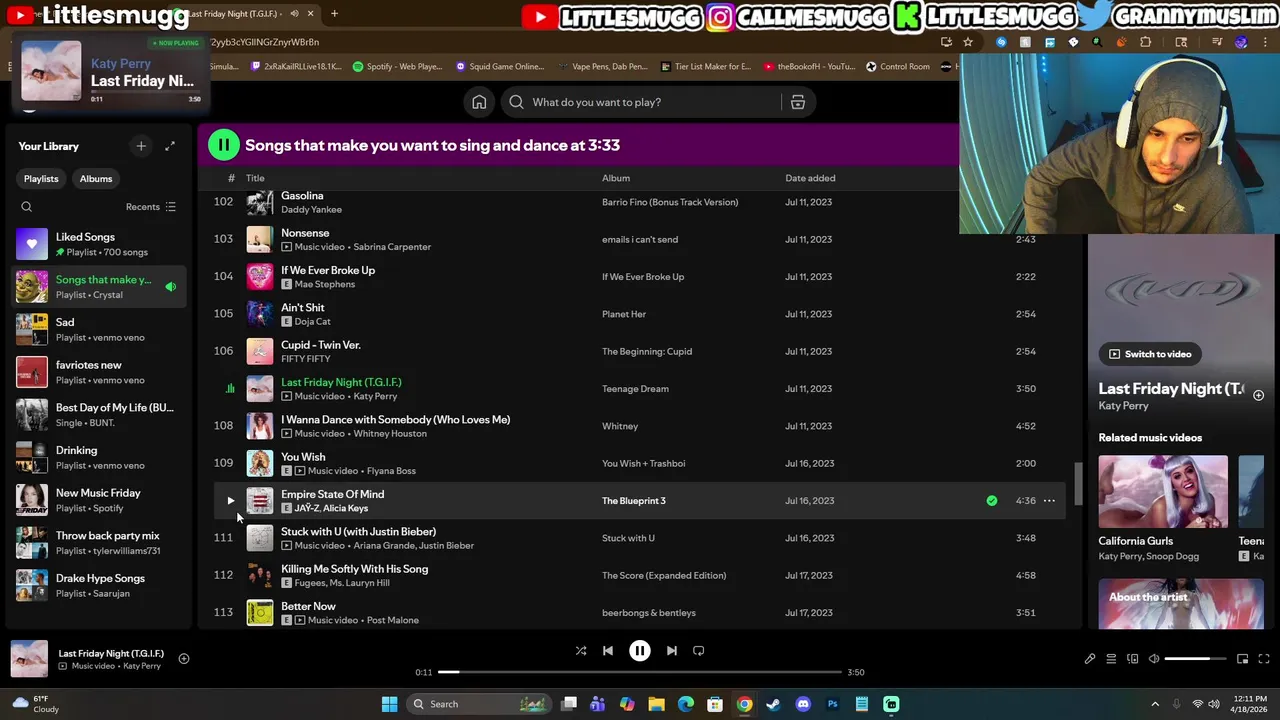The height and width of the screenshot is (720, 1280).
Task: Toggle the Albums filter chip
Action: 96,179
